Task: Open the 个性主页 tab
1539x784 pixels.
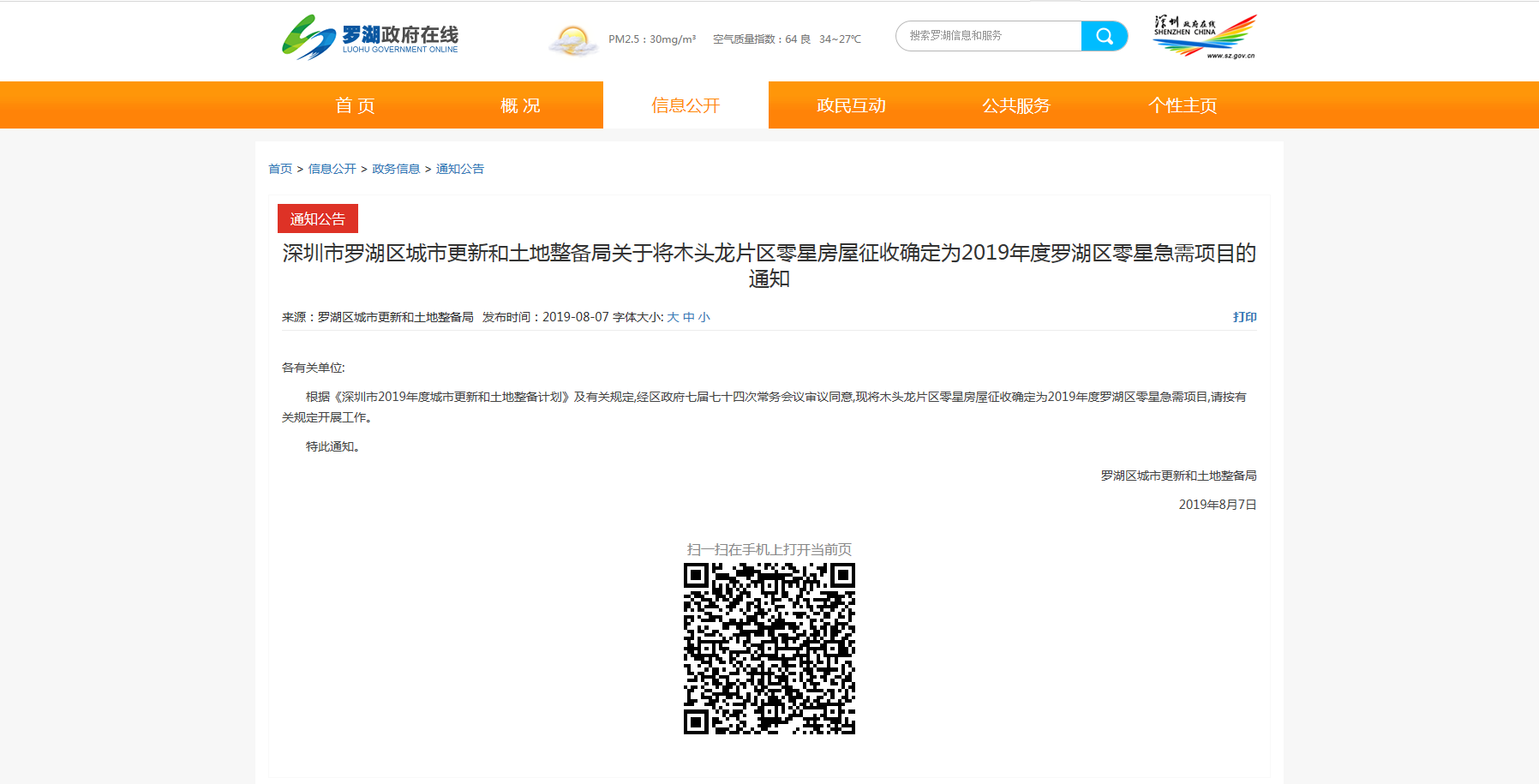Action: pyautogui.click(x=1183, y=105)
